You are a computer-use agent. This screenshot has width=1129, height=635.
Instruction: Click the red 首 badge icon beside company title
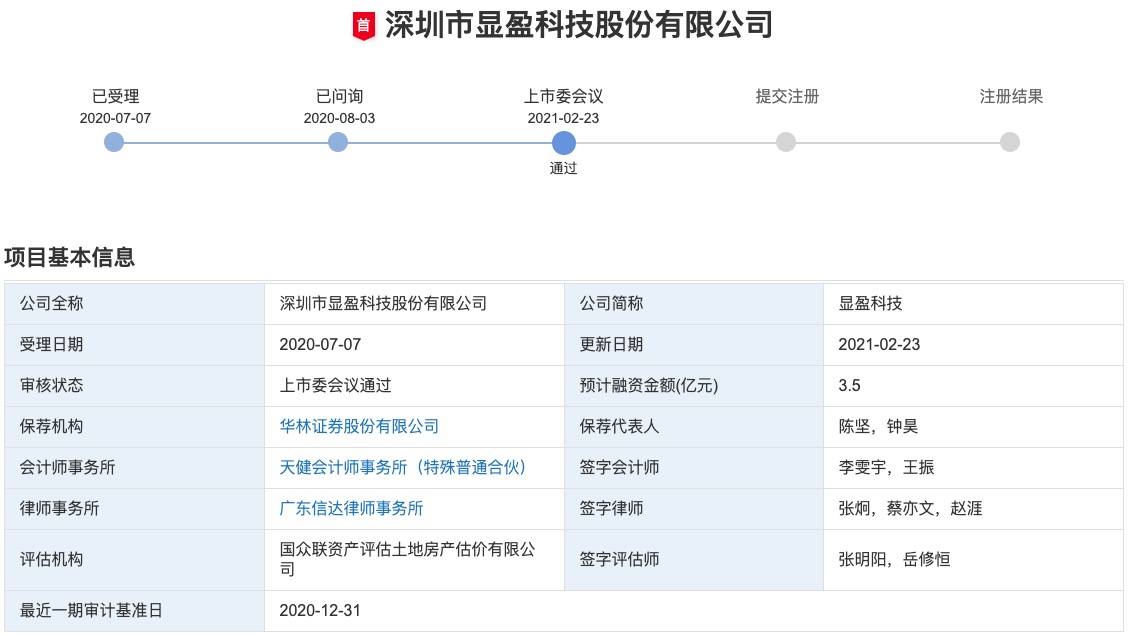pos(364,26)
